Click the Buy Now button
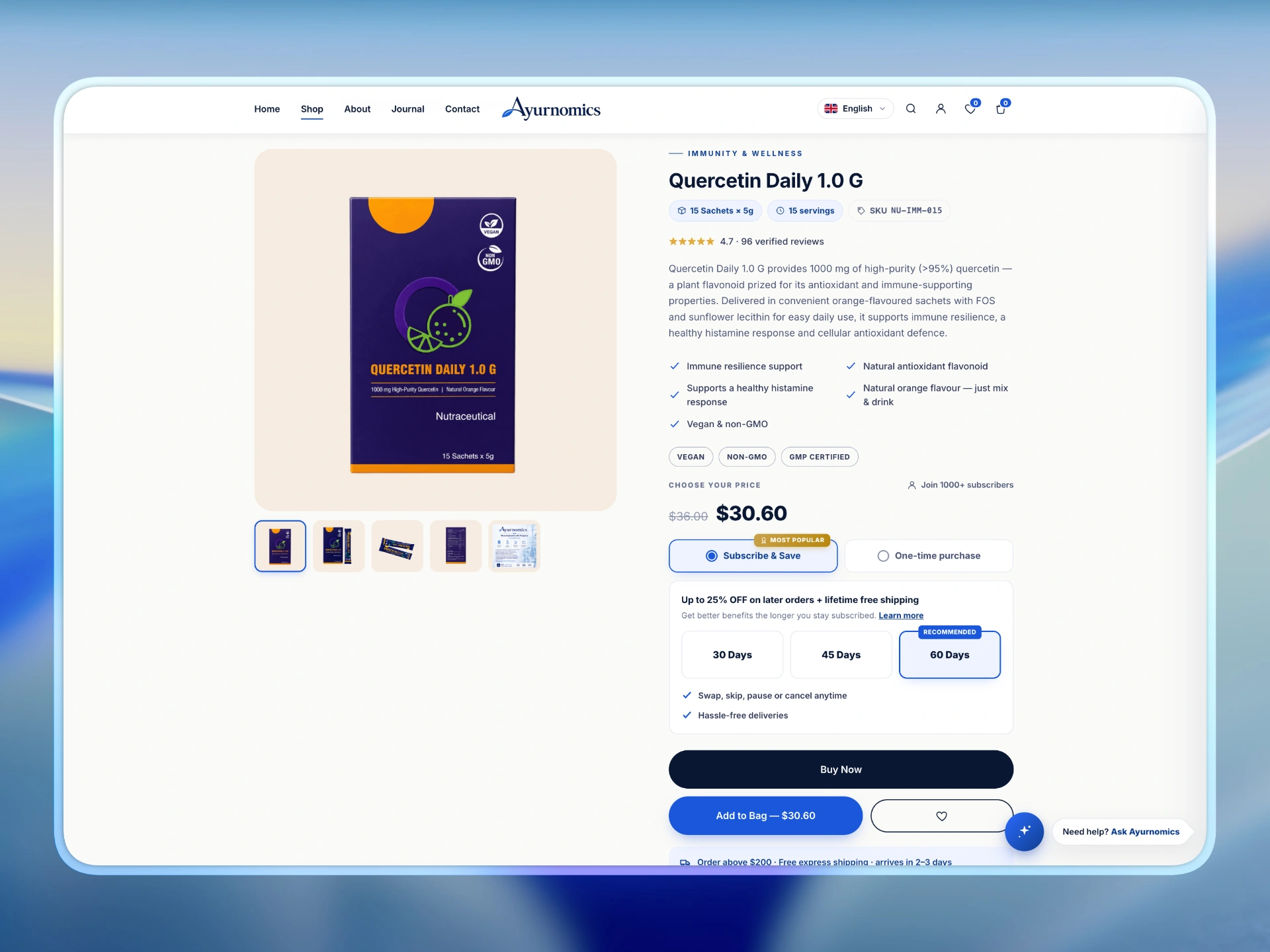This screenshot has height=952, width=1270. point(841,770)
